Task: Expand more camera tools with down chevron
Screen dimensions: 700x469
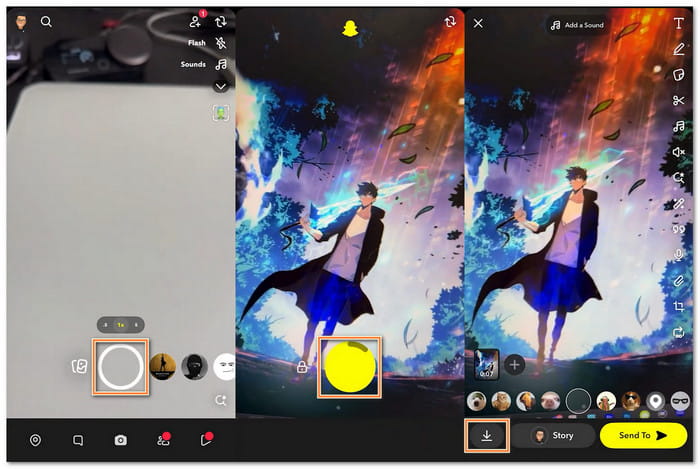Action: [221, 87]
